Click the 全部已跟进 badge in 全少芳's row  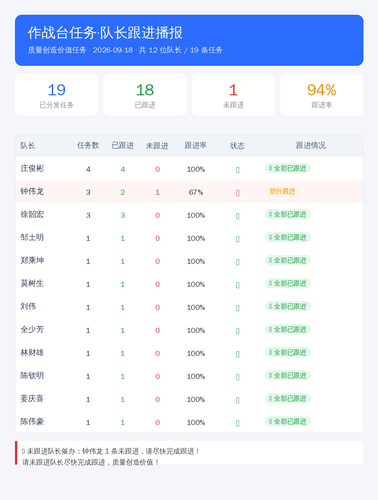coord(288,329)
